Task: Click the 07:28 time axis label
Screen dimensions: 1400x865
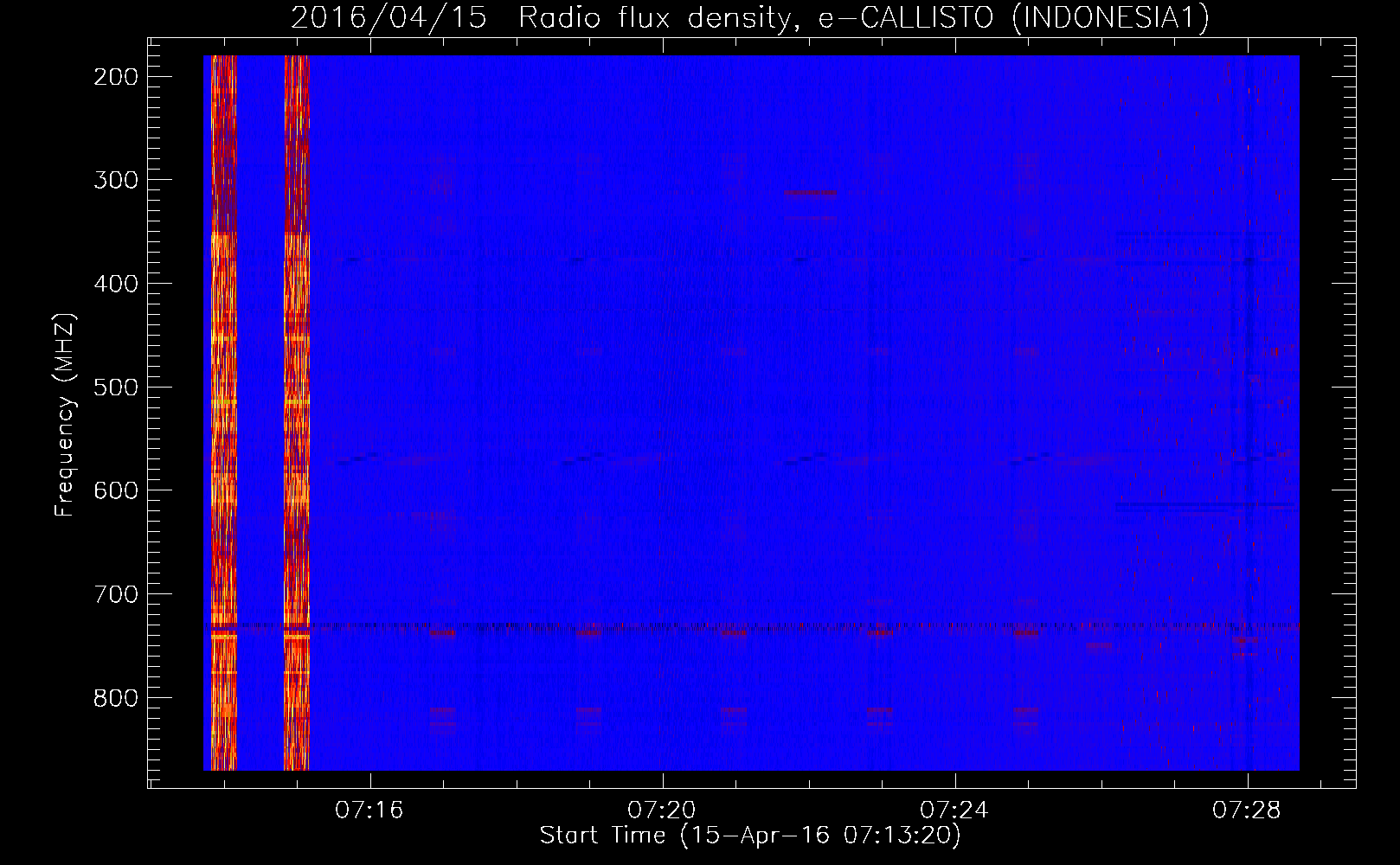Action: click(1247, 810)
